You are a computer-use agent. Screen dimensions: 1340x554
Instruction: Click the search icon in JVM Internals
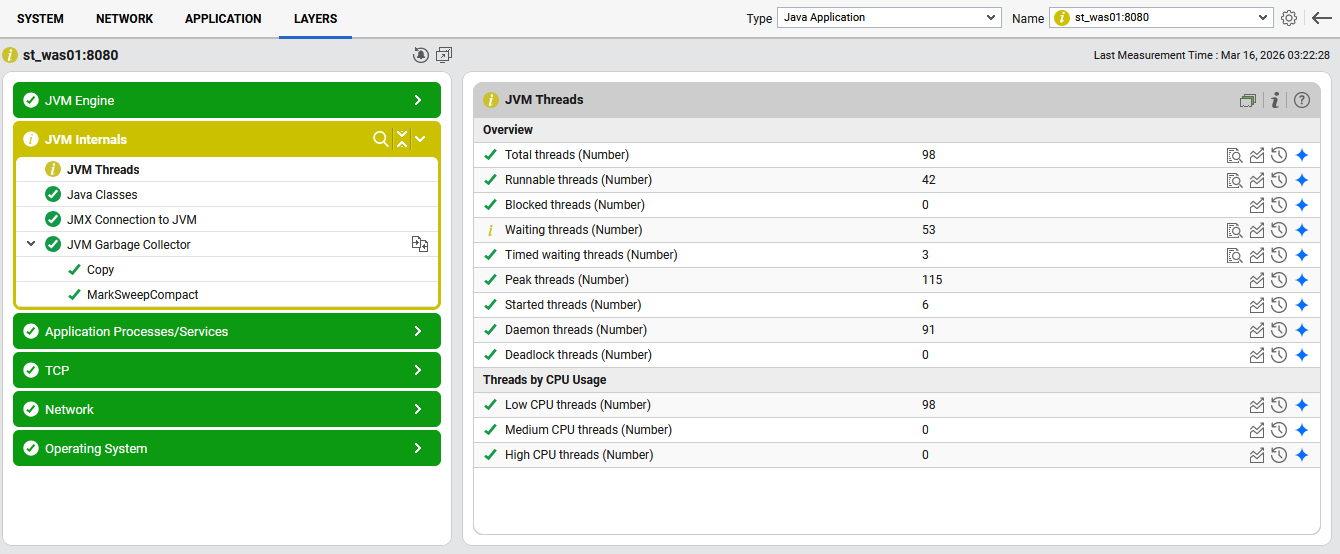tap(380, 139)
